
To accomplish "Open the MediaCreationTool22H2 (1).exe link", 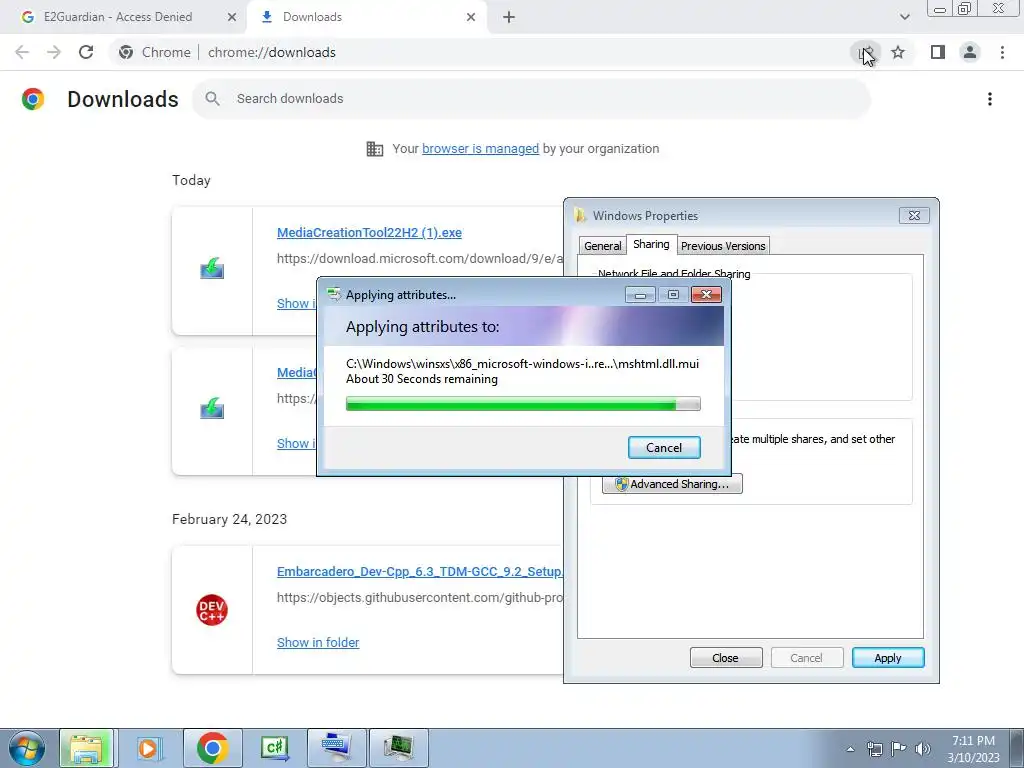I will coord(369,232).
